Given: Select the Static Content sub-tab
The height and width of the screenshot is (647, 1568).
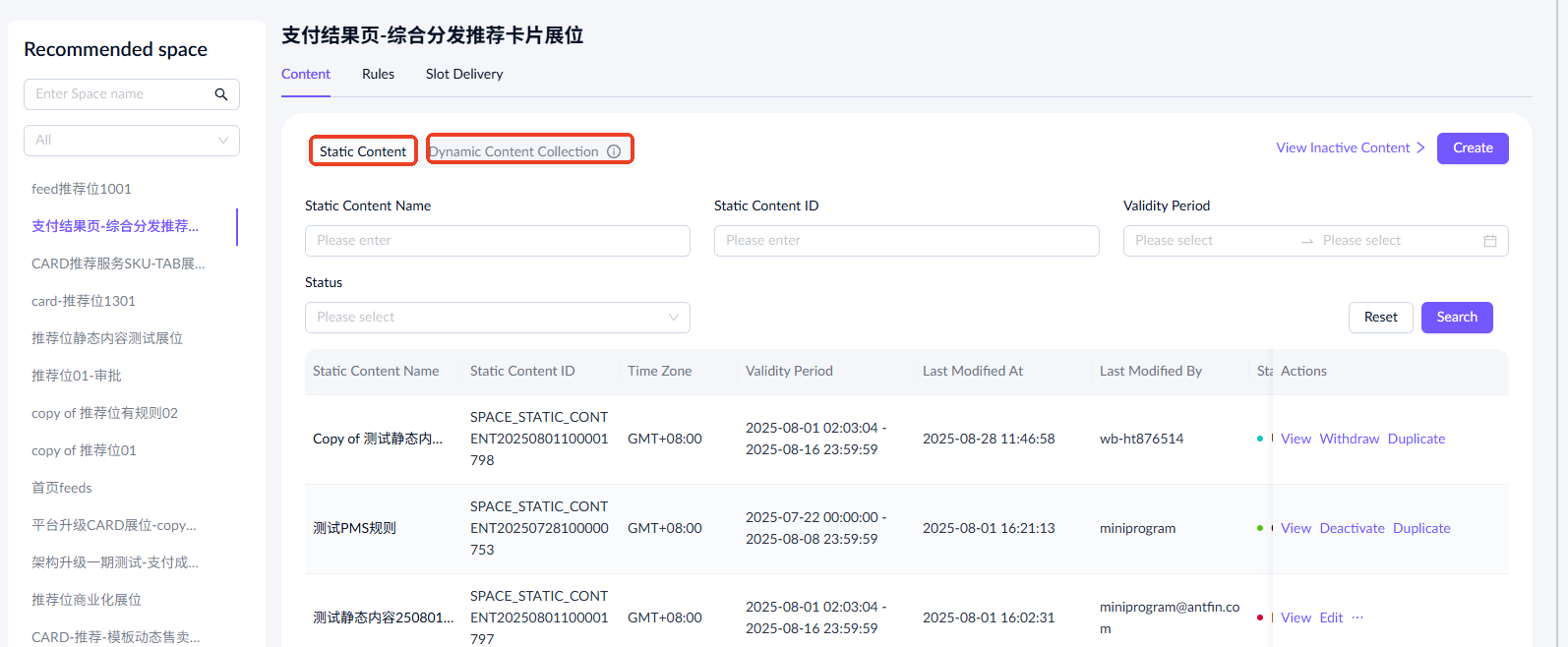Looking at the screenshot, I should (363, 151).
